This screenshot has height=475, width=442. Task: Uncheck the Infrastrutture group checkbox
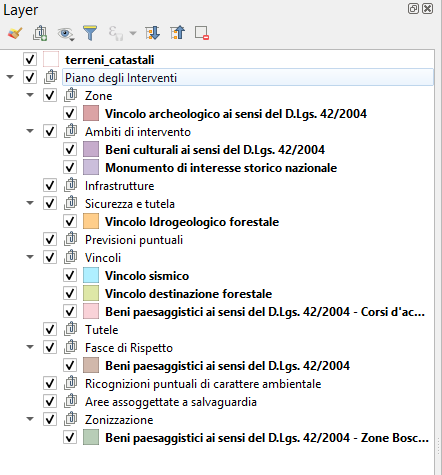coord(50,185)
